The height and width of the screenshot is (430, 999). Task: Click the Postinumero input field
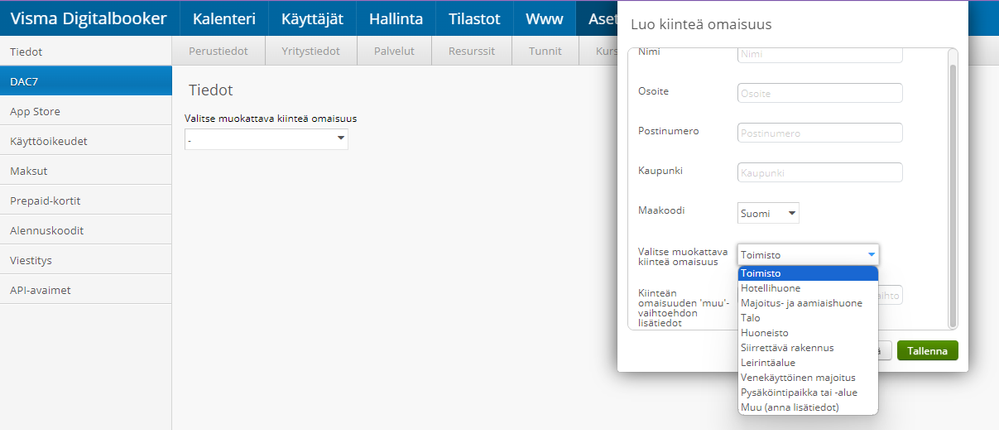820,133
